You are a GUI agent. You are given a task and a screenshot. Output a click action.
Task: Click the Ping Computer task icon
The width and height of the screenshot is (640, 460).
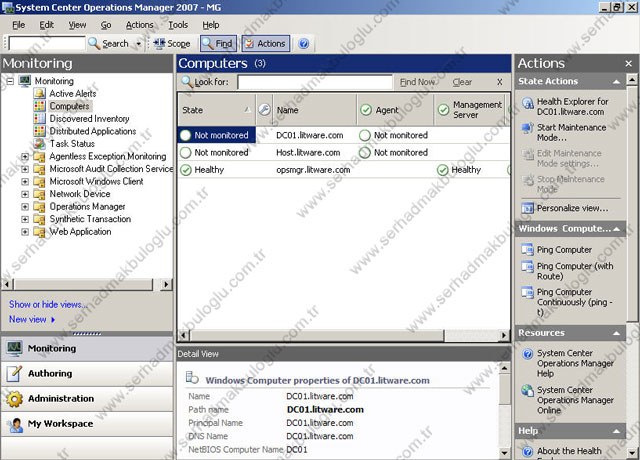tap(527, 249)
